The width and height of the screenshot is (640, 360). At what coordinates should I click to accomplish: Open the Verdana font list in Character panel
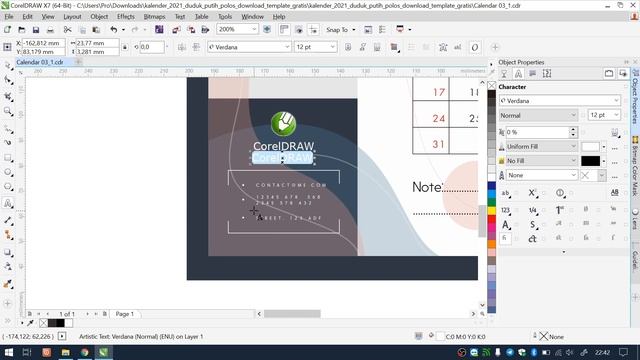(x=616, y=100)
